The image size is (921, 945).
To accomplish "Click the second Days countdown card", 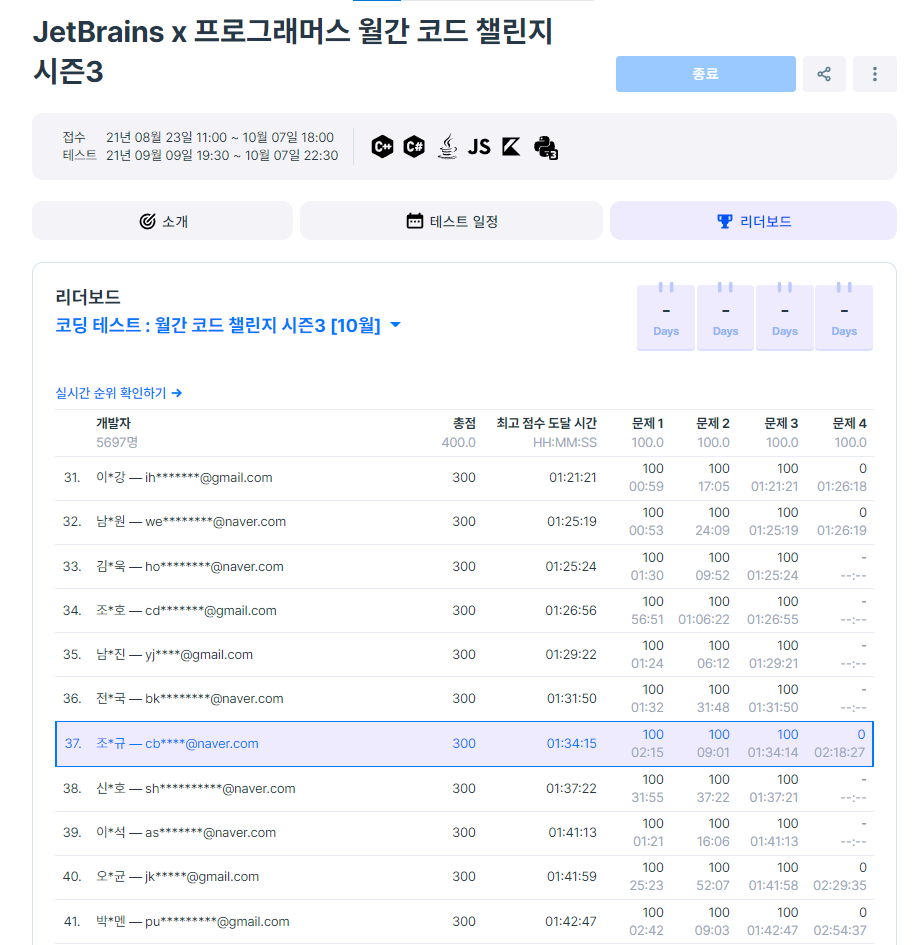I will (x=725, y=317).
